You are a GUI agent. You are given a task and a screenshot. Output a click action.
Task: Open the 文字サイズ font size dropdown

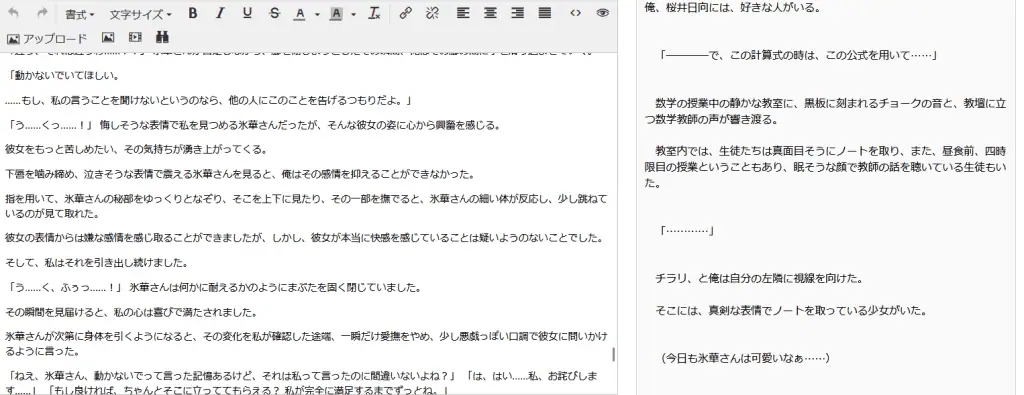[140, 14]
